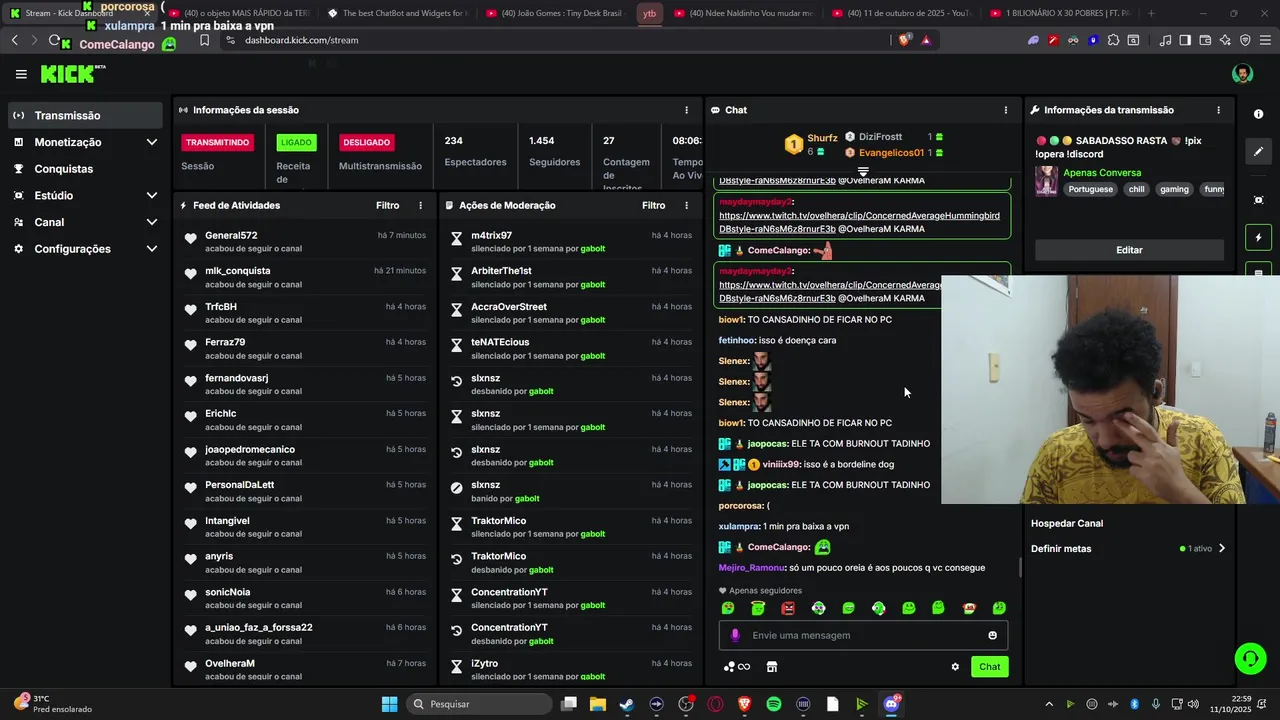Click the purple microphone icon in message box
The width and height of the screenshot is (1280, 720).
[735, 635]
